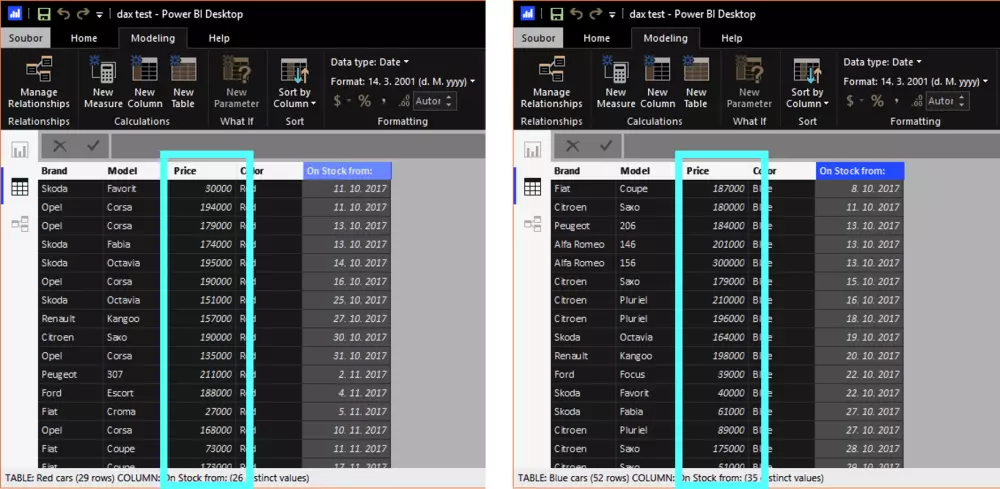The height and width of the screenshot is (489, 1000).
Task: Commit formula checkmark in right Blue cars window
Action: 606,146
